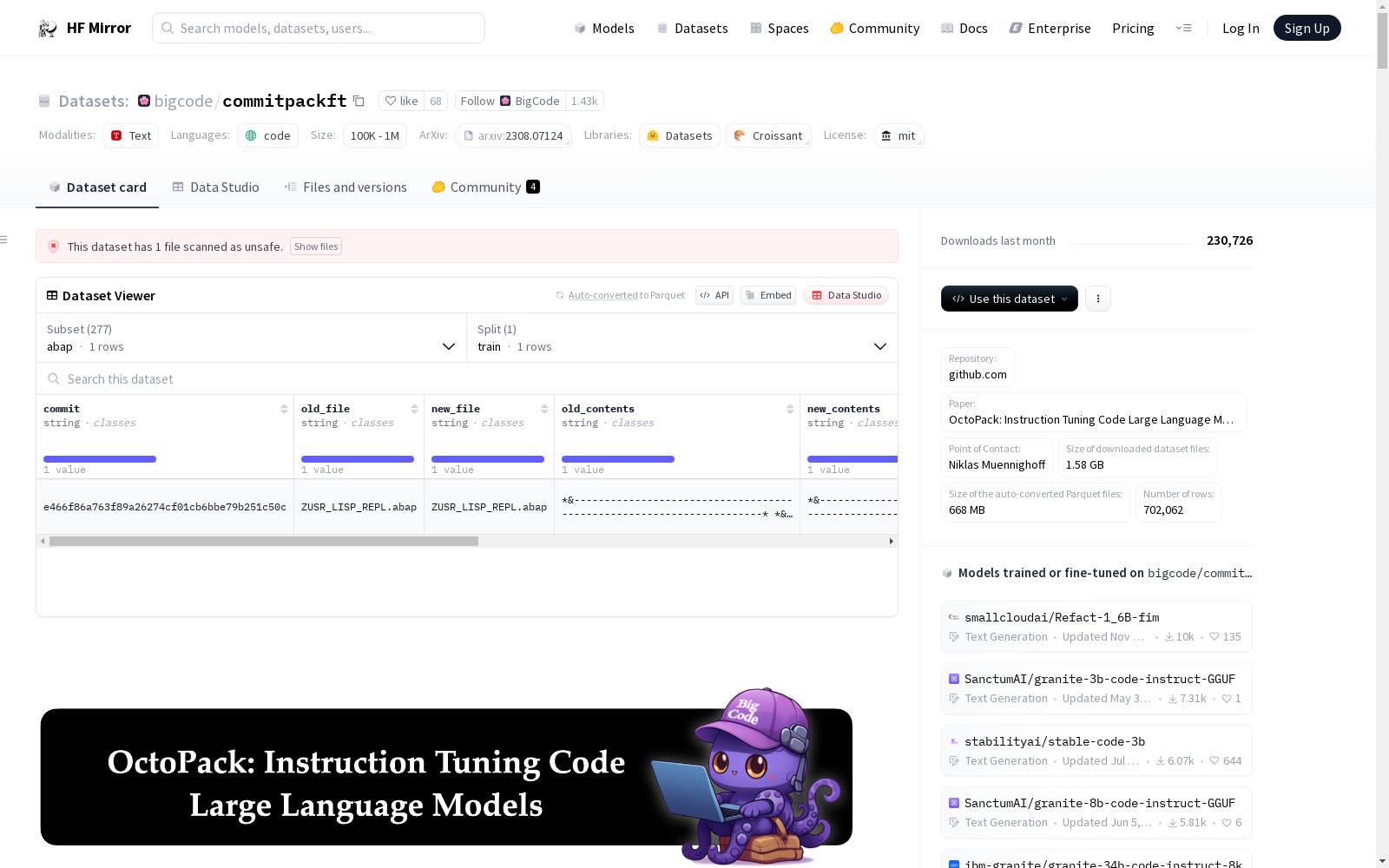This screenshot has height=868, width=1389.
Task: Click the Datasets library tag
Action: click(680, 135)
